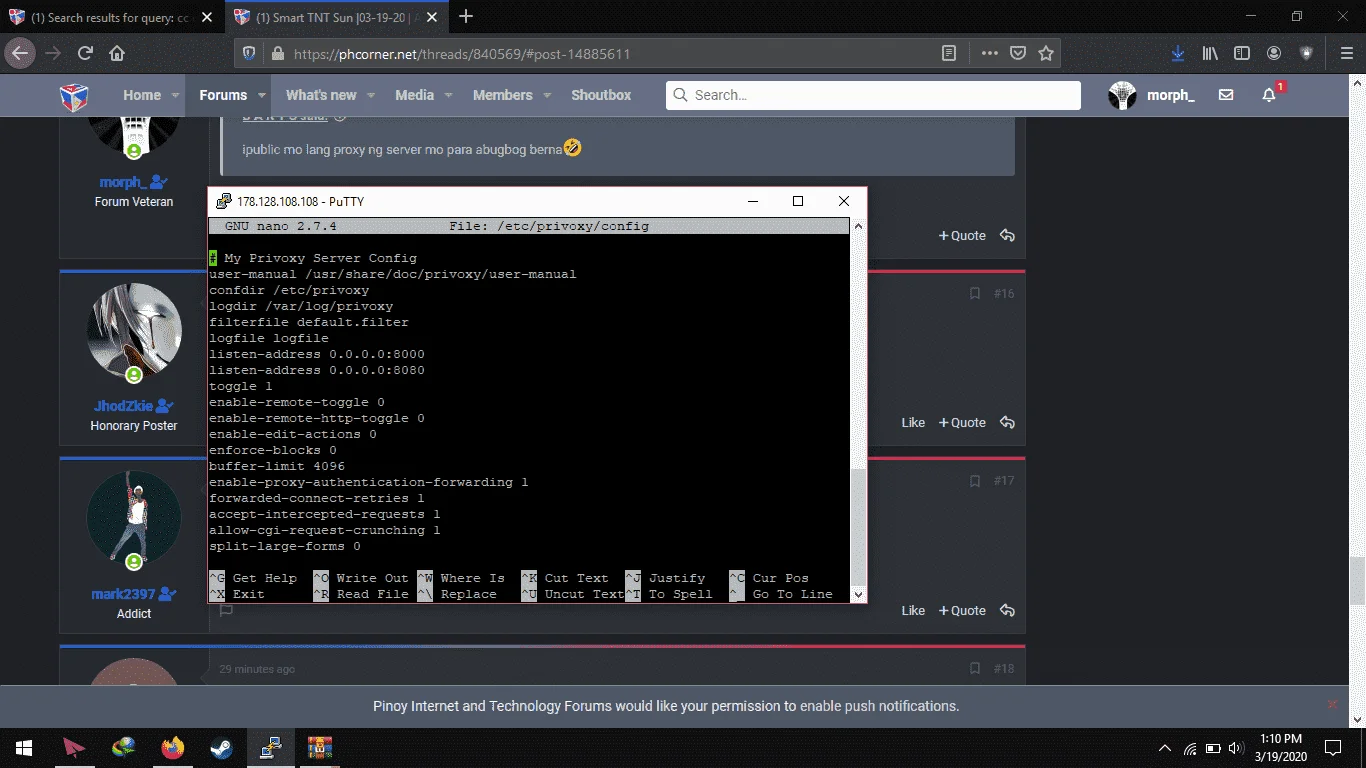
Task: Open Shoutbox nav item
Action: [601, 95]
